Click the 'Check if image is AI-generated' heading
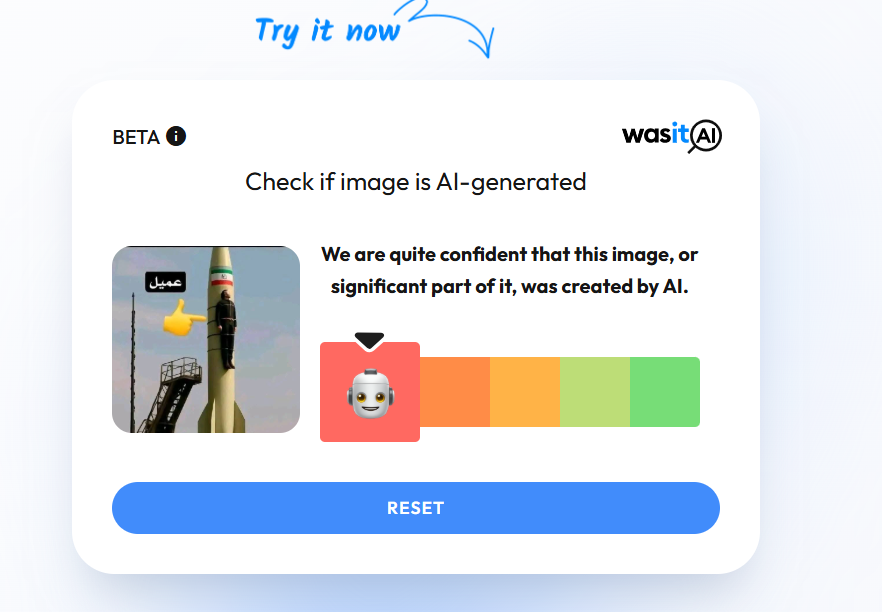 click(416, 182)
